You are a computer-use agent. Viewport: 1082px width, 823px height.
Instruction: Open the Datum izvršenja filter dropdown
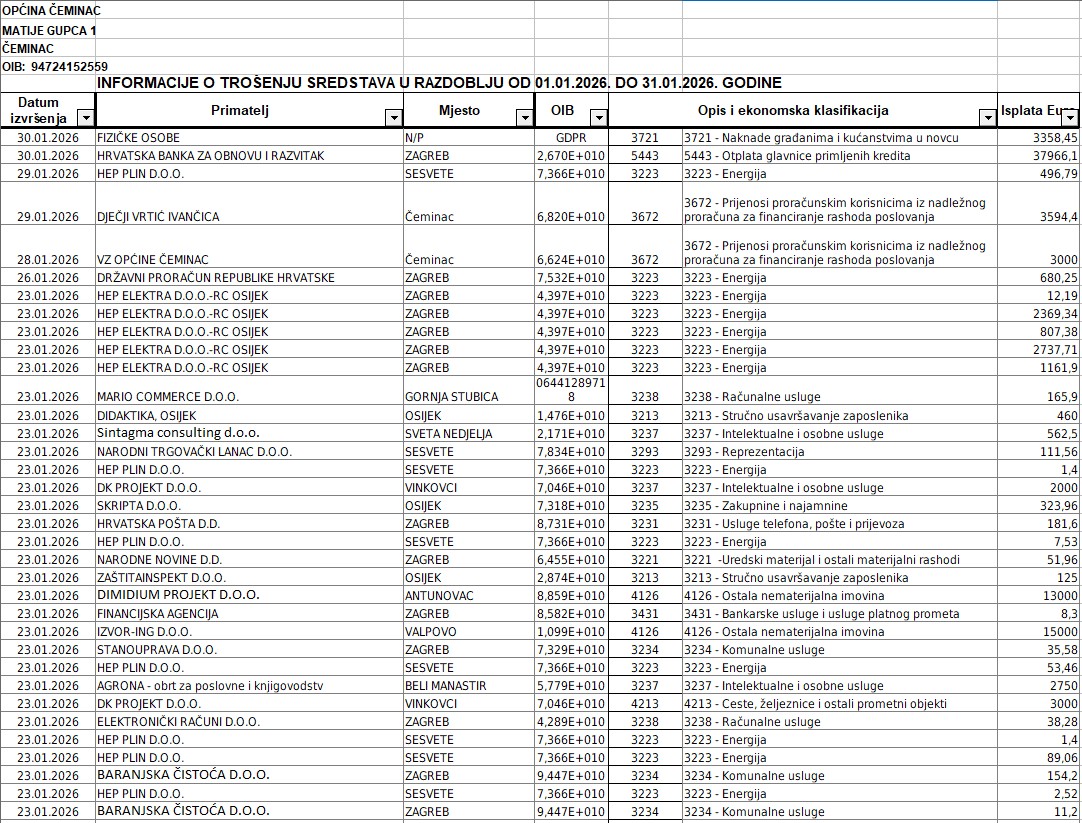click(85, 118)
